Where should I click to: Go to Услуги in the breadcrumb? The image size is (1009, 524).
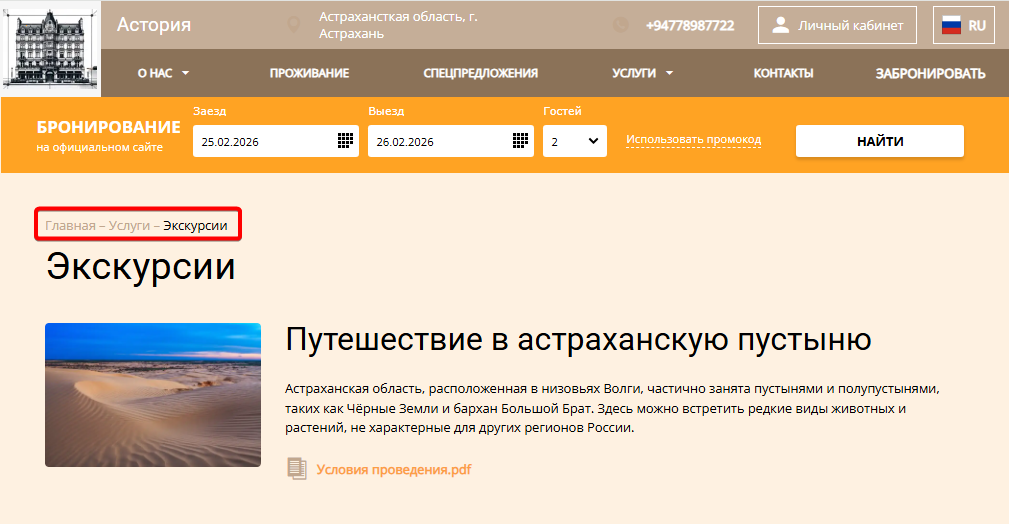click(129, 225)
